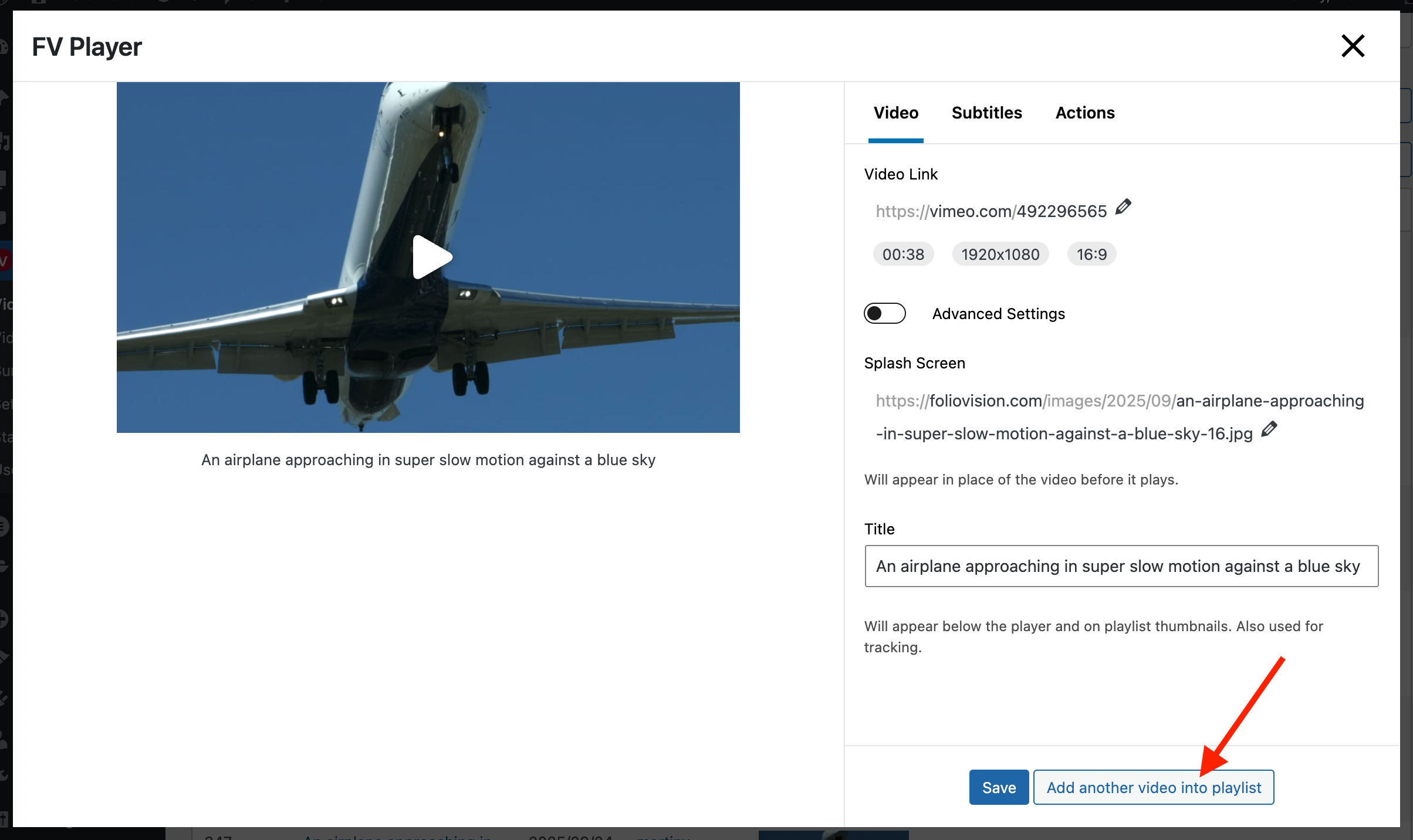The image size is (1413, 840).
Task: Click the 1920x1080 resolution badge
Action: point(1000,254)
